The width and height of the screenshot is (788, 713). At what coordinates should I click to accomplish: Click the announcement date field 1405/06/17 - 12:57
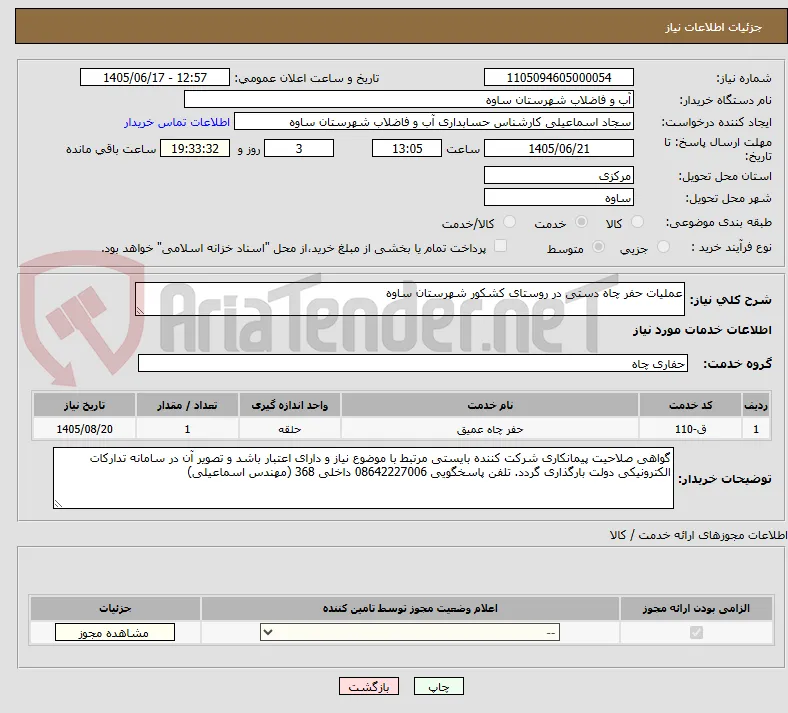point(155,77)
